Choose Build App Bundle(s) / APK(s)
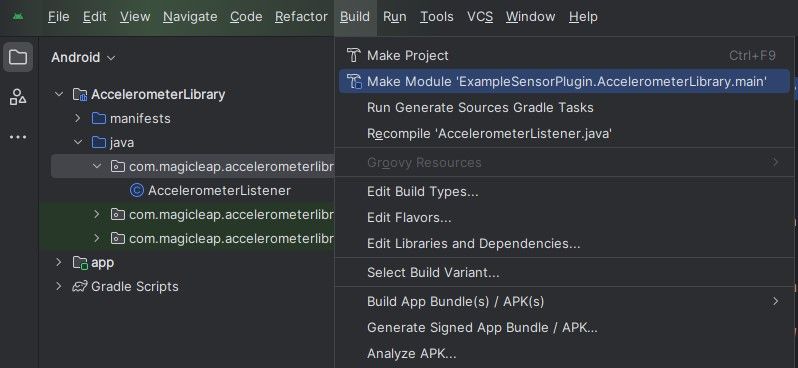798x368 pixels. (564, 302)
